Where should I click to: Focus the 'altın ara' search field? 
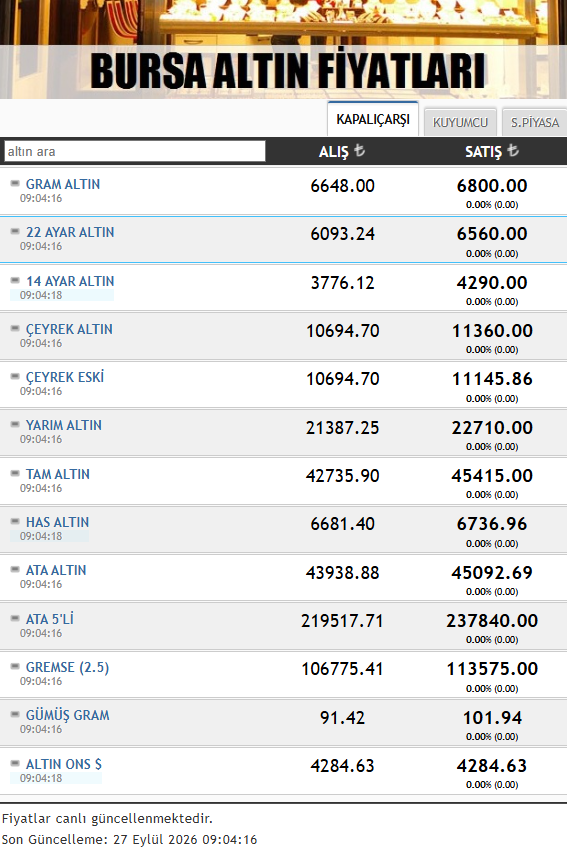tap(135, 151)
